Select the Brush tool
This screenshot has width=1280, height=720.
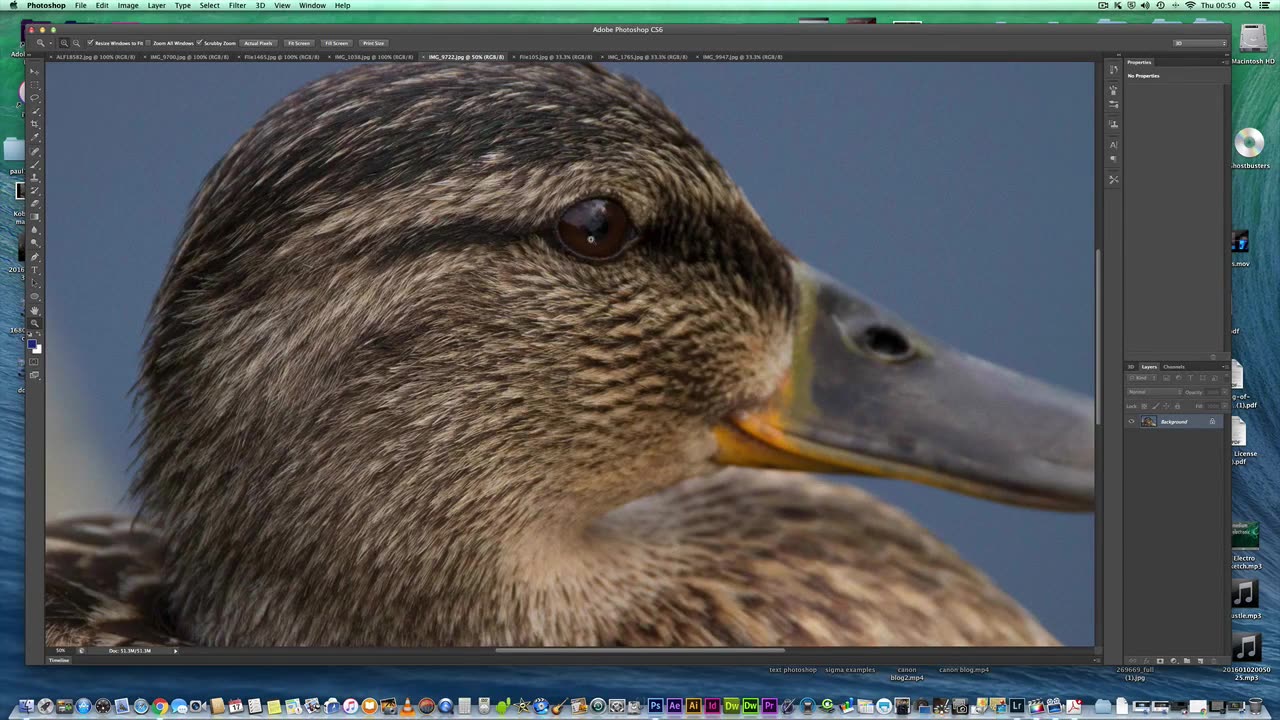[34, 164]
